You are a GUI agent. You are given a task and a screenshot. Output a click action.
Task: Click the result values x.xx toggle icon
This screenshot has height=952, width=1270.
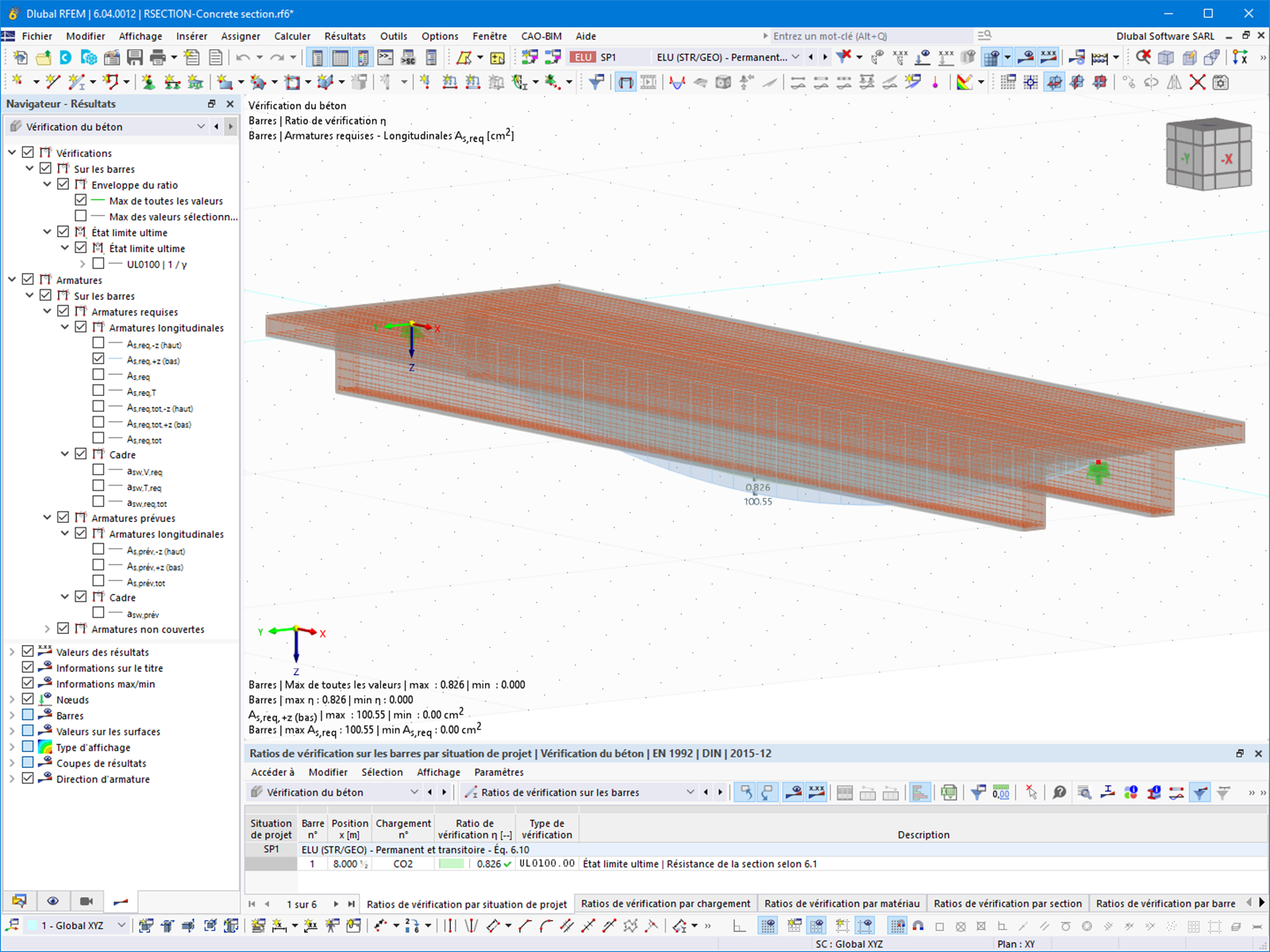[1049, 56]
